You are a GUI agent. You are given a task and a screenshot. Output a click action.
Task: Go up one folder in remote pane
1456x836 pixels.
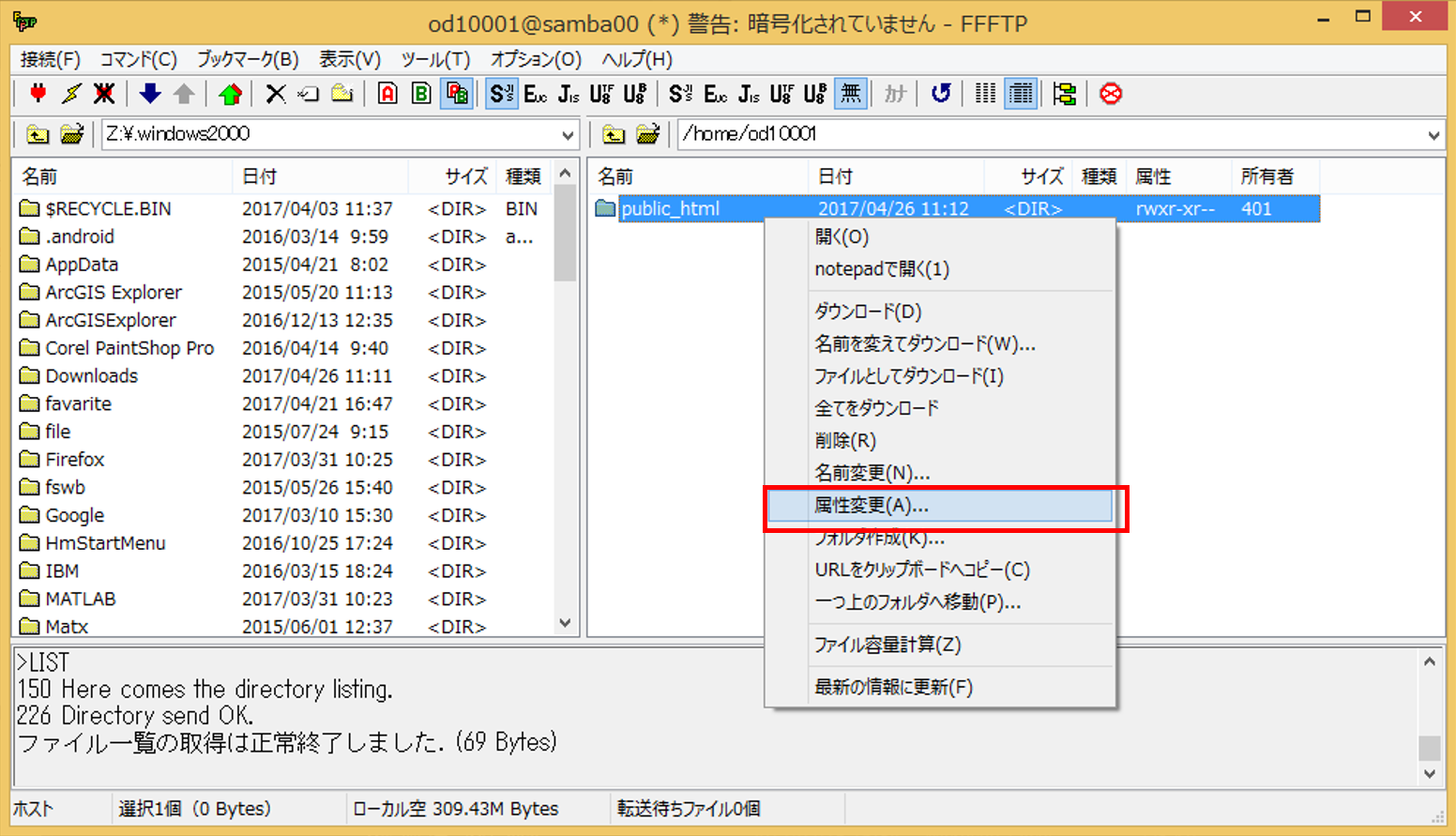coord(614,134)
